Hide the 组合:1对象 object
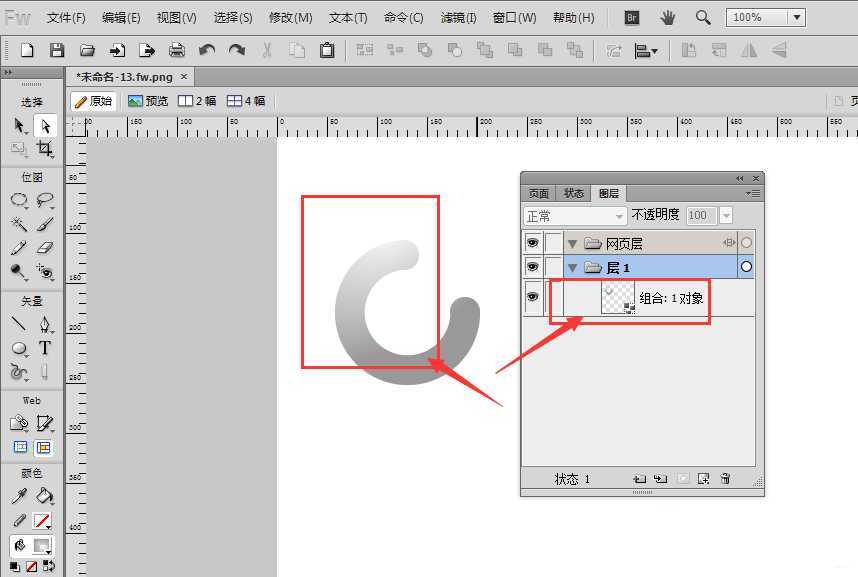Screen dimensions: 858x577 [533, 296]
